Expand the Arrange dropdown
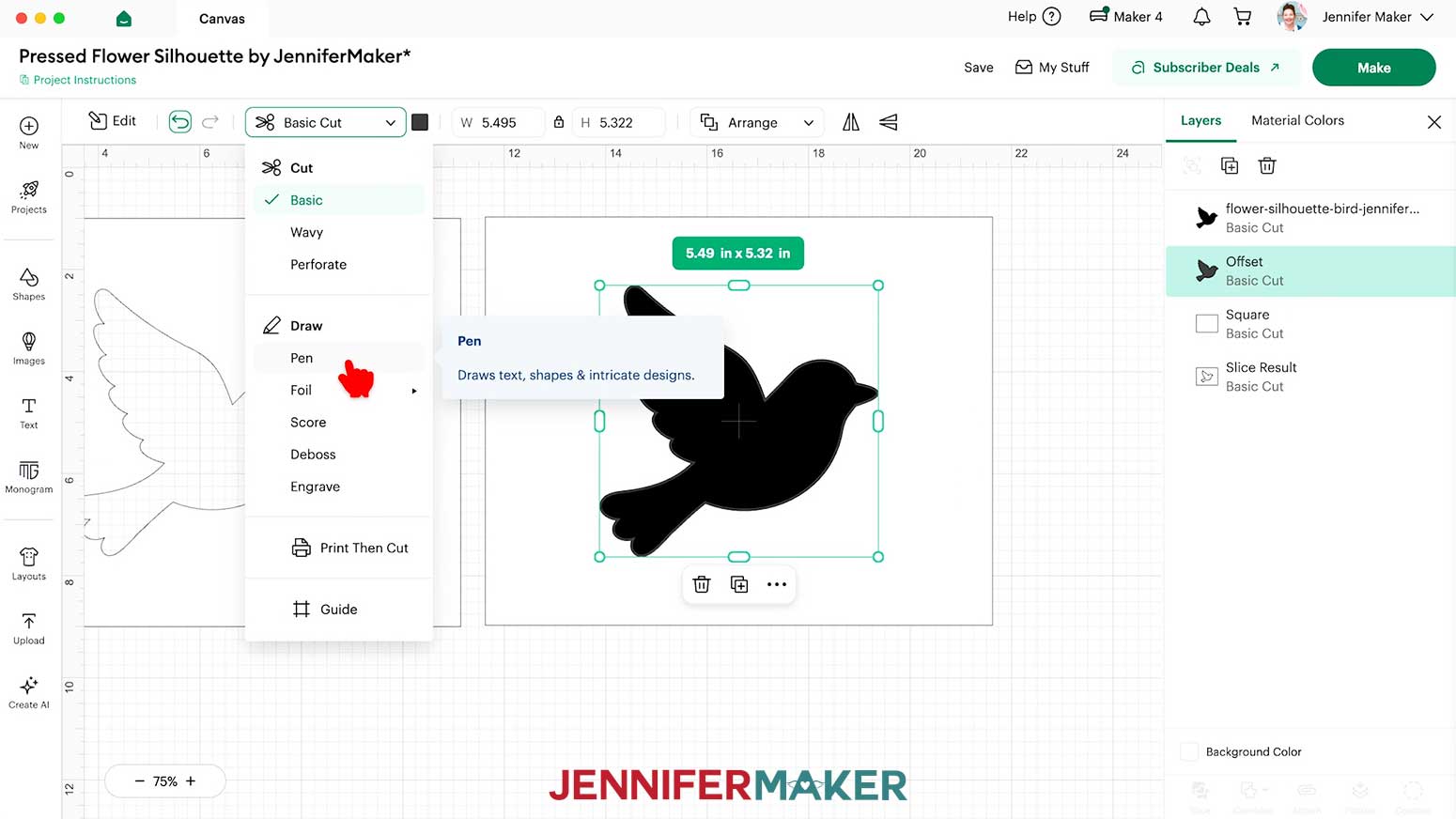The width and height of the screenshot is (1456, 819). pyautogui.click(x=757, y=122)
